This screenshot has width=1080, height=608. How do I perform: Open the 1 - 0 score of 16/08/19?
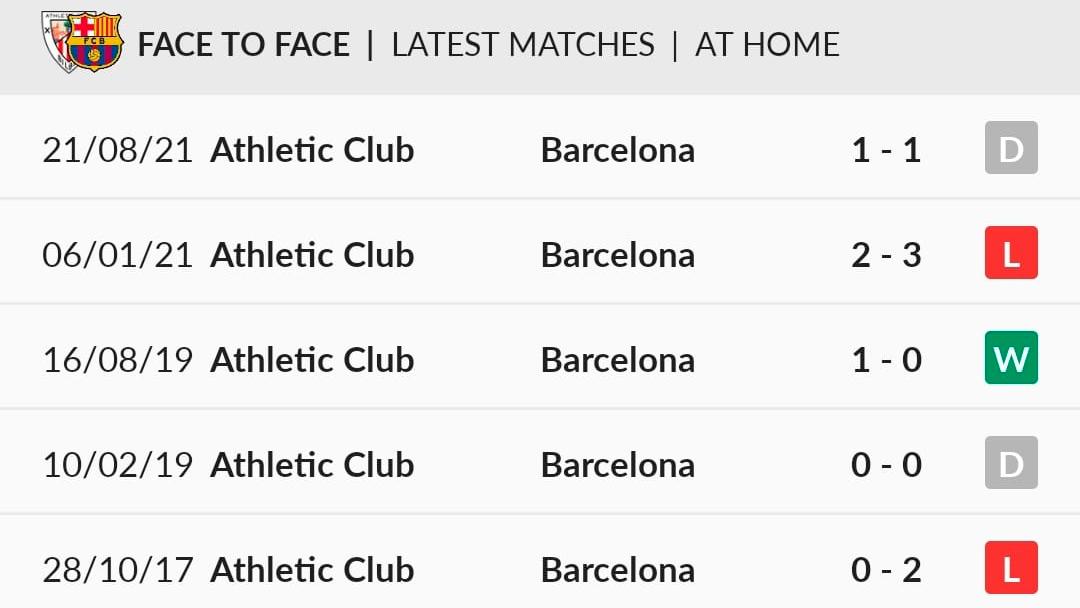coord(886,360)
